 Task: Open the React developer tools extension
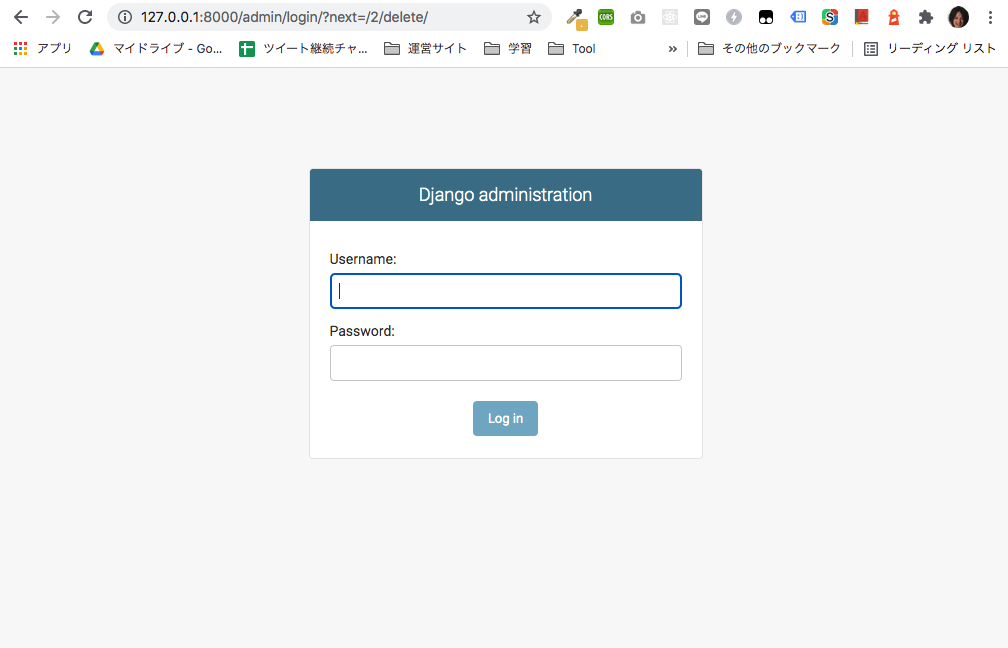(670, 17)
